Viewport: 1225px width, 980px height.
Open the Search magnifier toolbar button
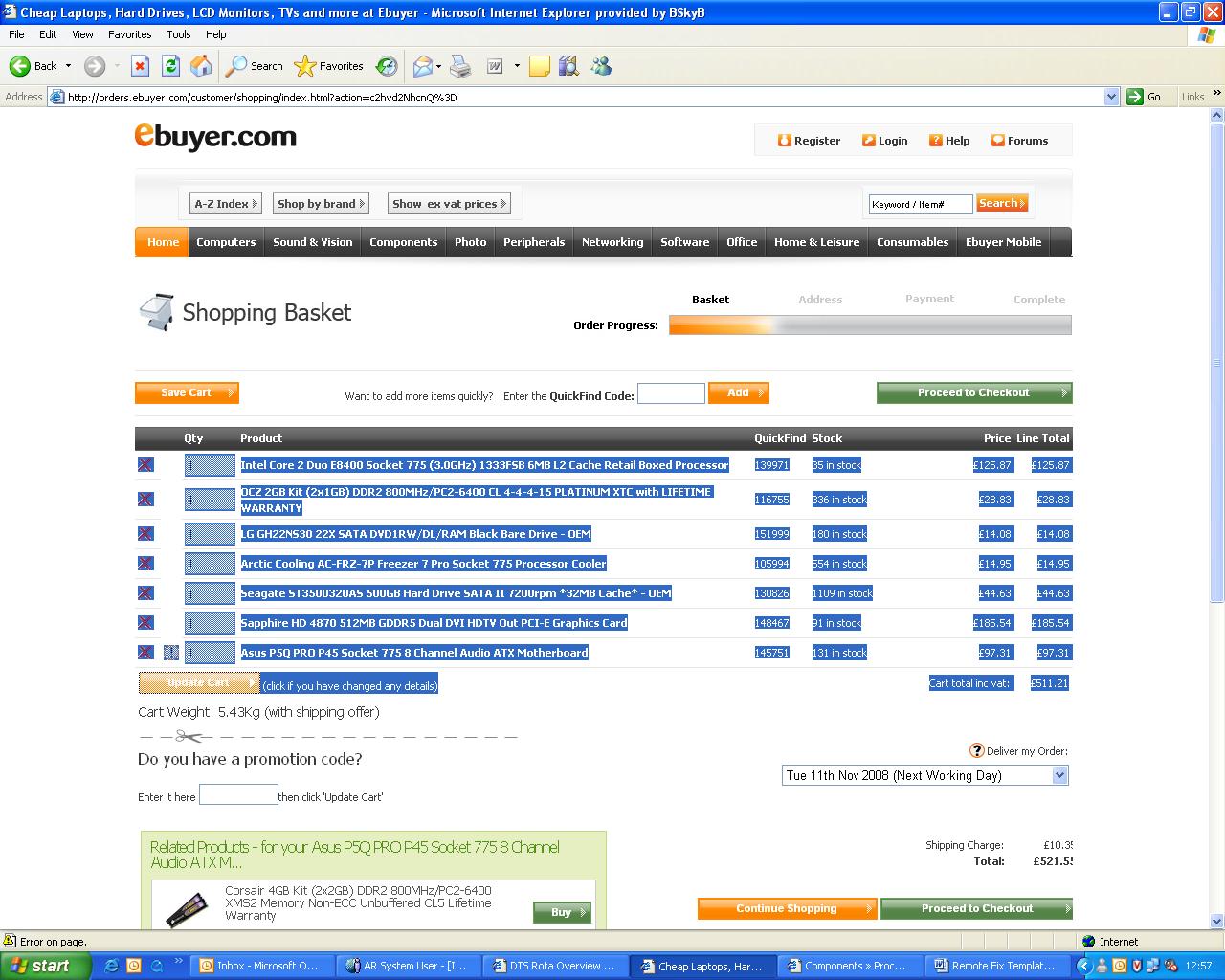coord(255,66)
